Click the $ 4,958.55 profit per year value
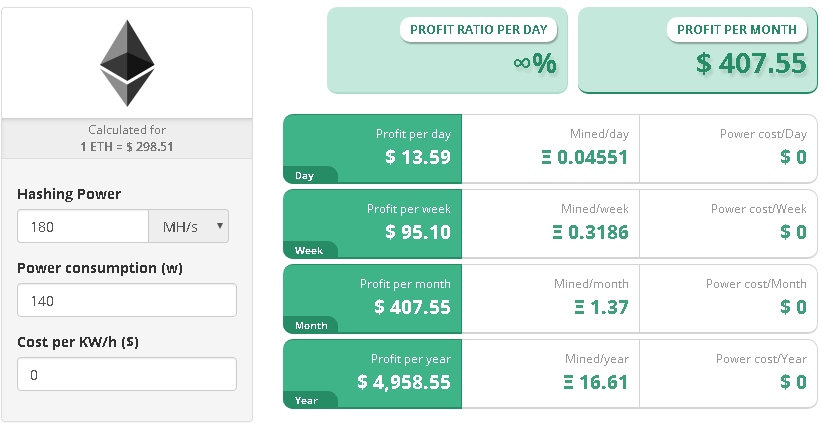The width and height of the screenshot is (823, 423). click(x=404, y=382)
